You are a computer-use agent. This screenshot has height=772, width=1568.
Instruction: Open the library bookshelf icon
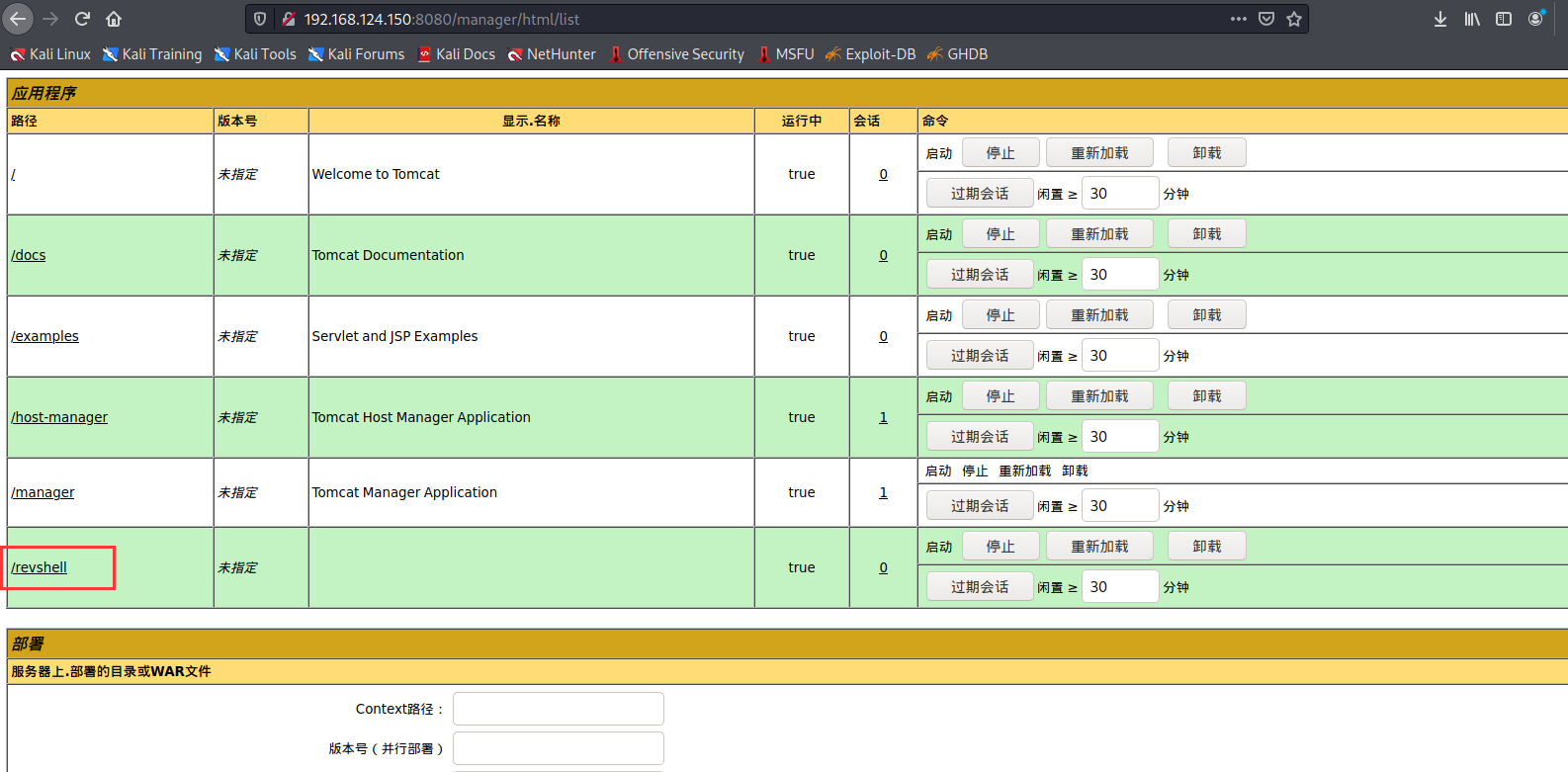coord(1472,19)
